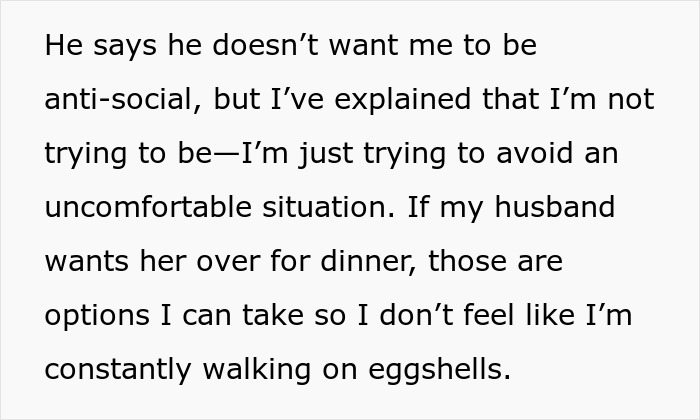
Task: Click the word "take"
Action: [273, 316]
